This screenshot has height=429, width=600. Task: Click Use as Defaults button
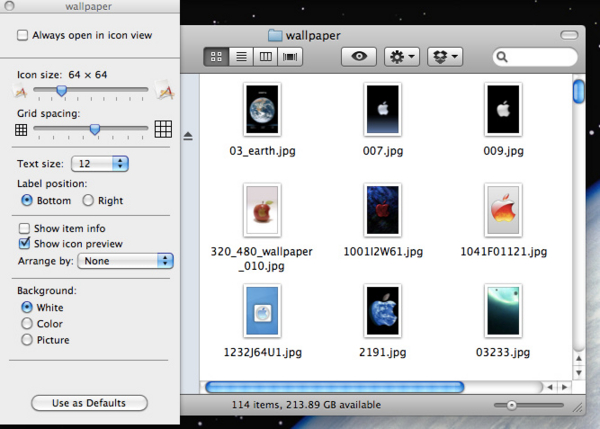[x=89, y=403]
